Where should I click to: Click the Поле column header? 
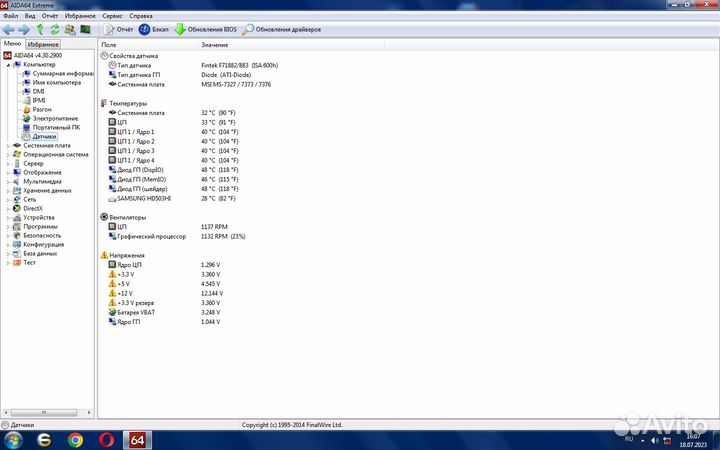[x=148, y=45]
